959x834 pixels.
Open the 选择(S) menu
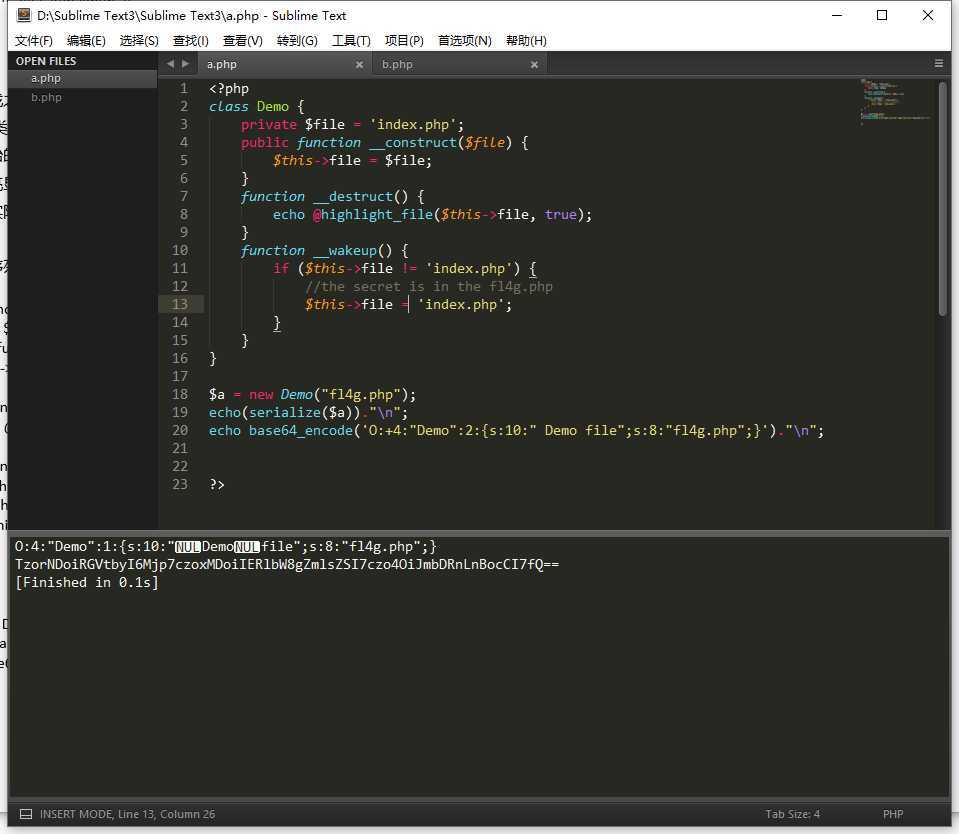(139, 40)
